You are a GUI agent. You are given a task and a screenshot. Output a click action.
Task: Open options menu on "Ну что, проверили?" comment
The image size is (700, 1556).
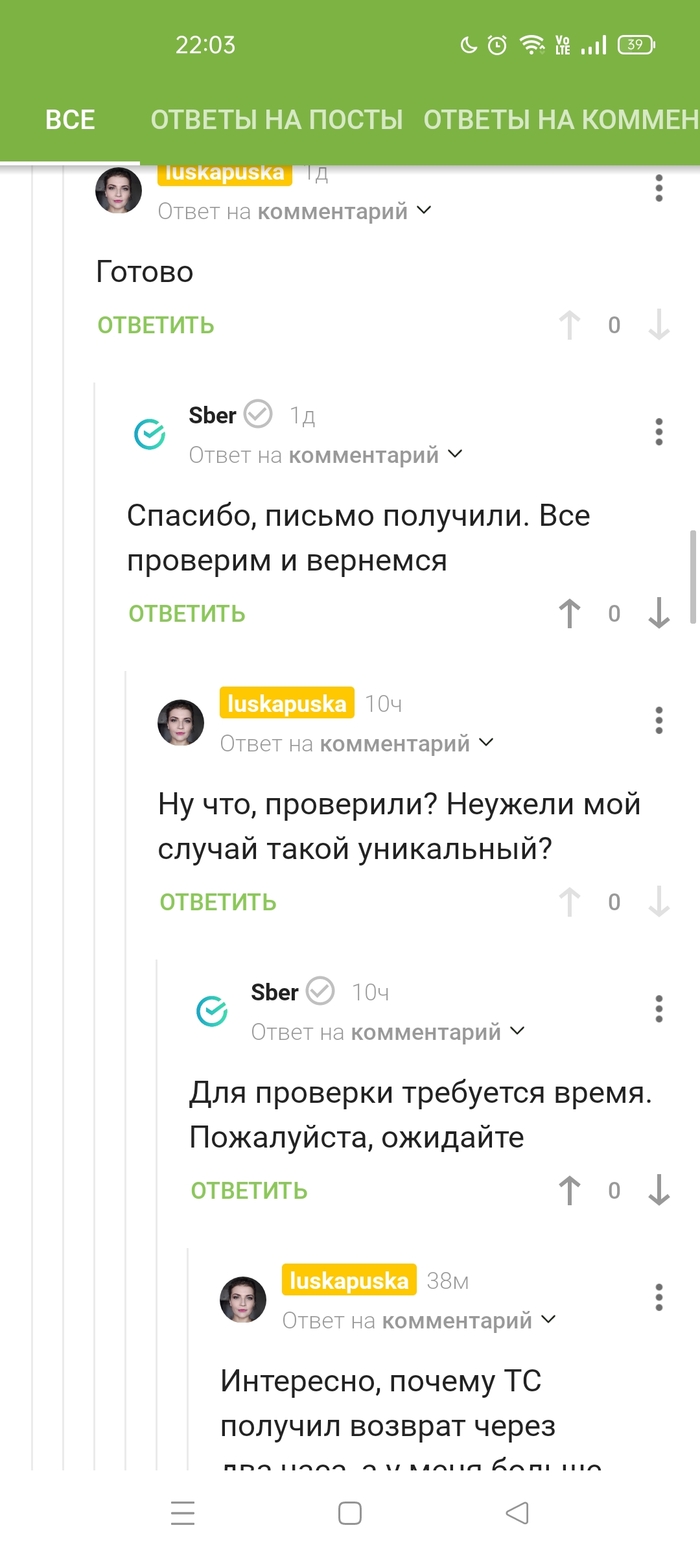click(x=658, y=720)
